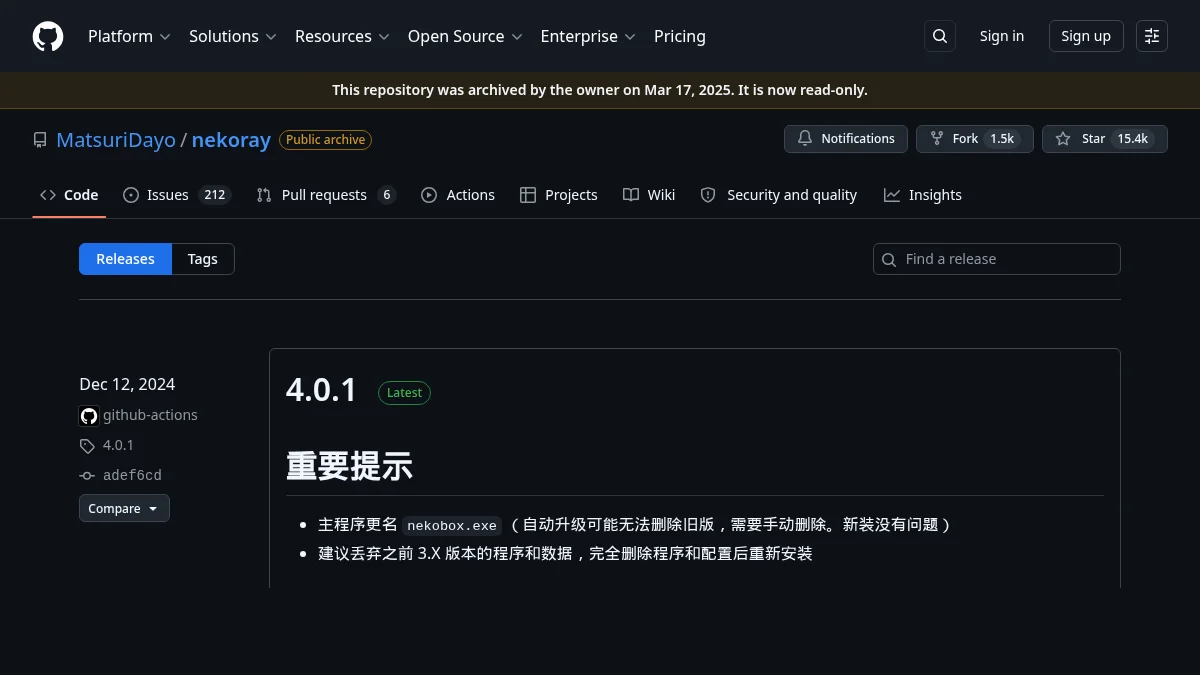Expand the Platform menu

129,36
